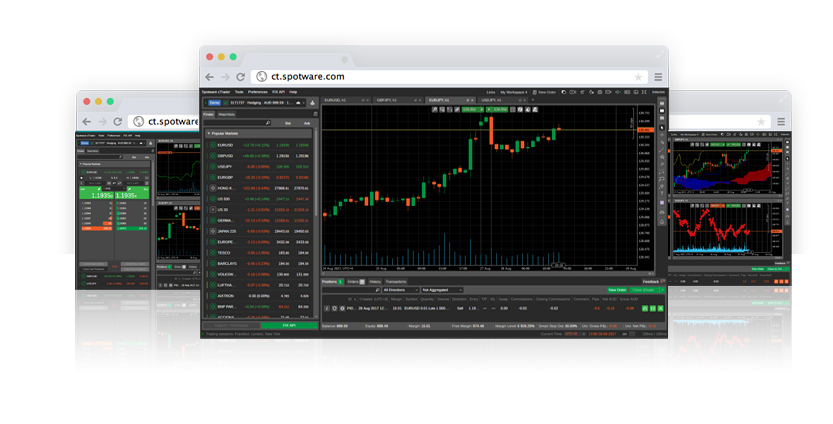Open the Preferences menu
The height and width of the screenshot is (424, 833).
pos(256,92)
